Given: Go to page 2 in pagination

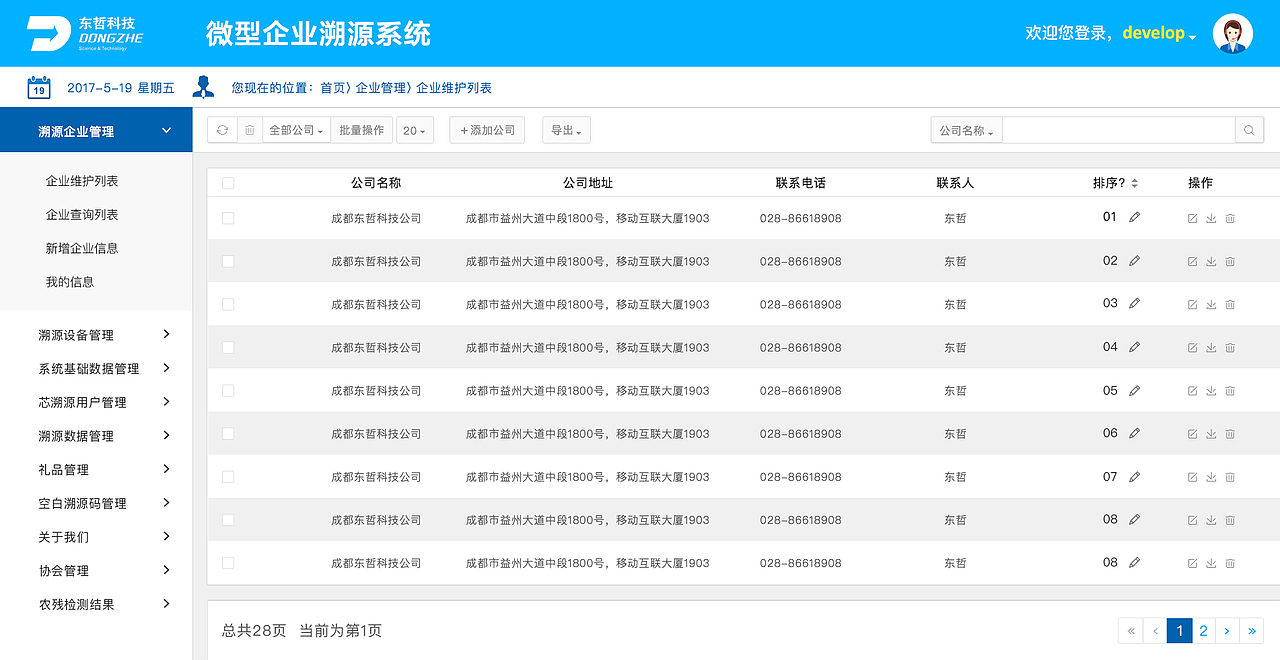Looking at the screenshot, I should point(1204,631).
